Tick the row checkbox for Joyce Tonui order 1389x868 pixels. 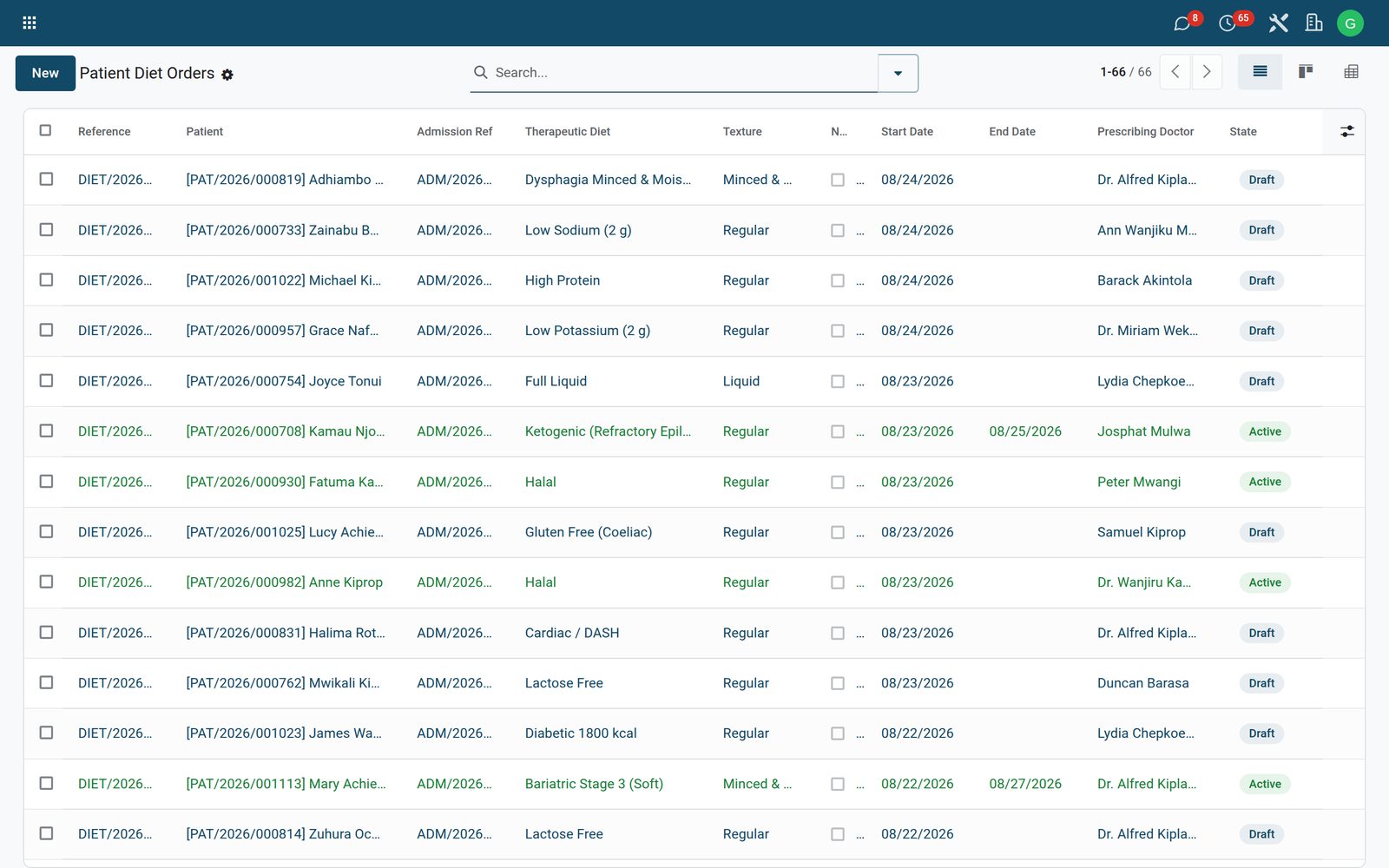[46, 380]
